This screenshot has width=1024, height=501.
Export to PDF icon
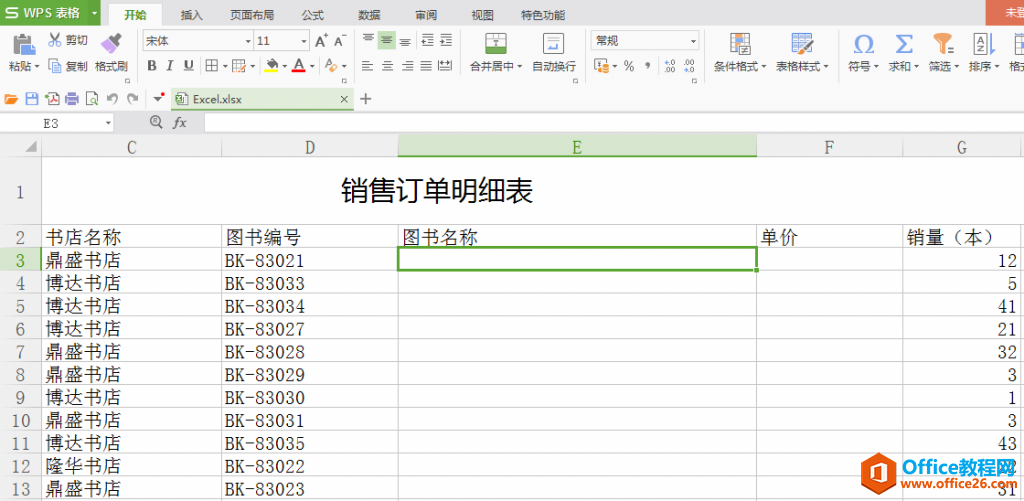click(x=52, y=99)
